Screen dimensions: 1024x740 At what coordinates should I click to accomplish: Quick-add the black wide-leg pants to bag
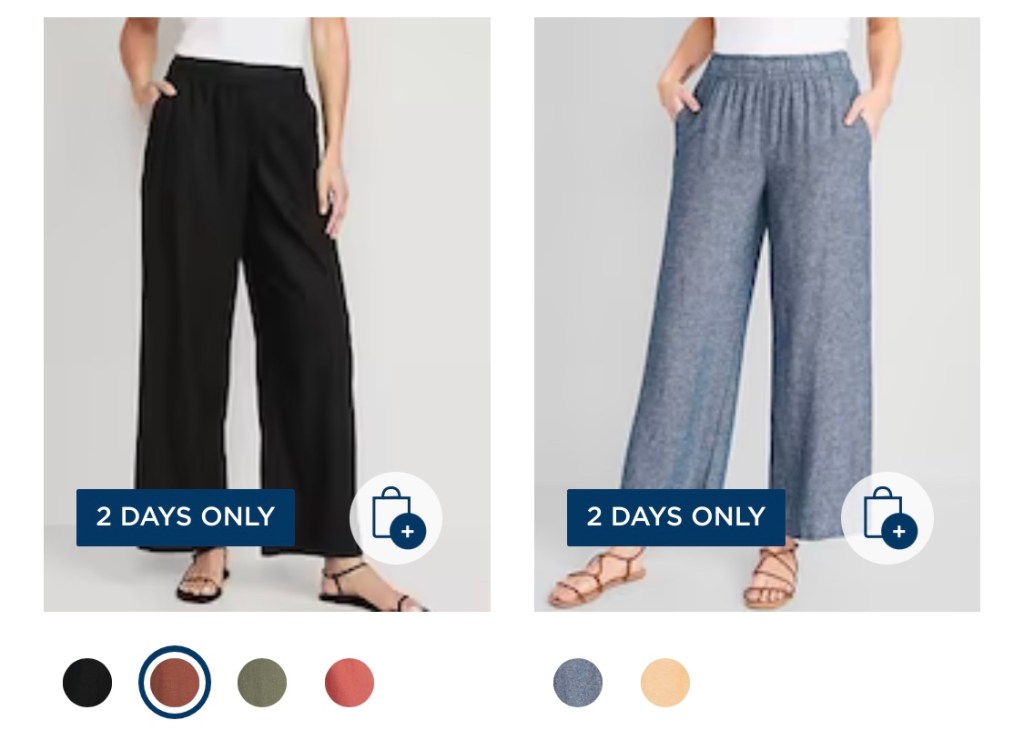click(x=396, y=518)
